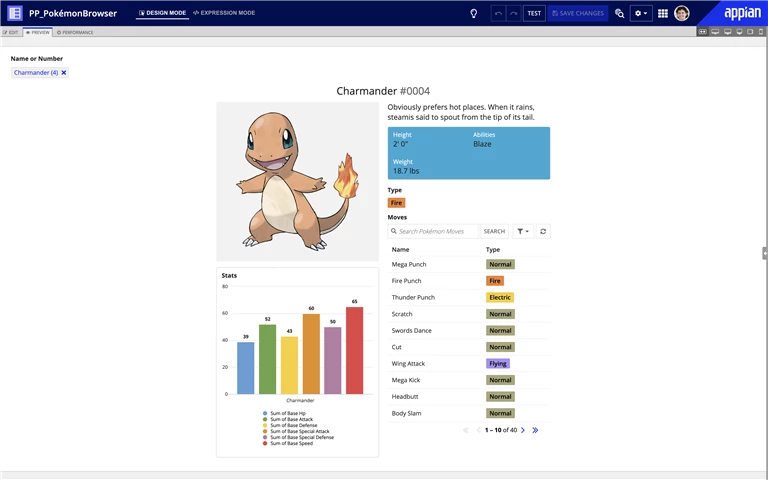Switch to Expression Mode

224,13
